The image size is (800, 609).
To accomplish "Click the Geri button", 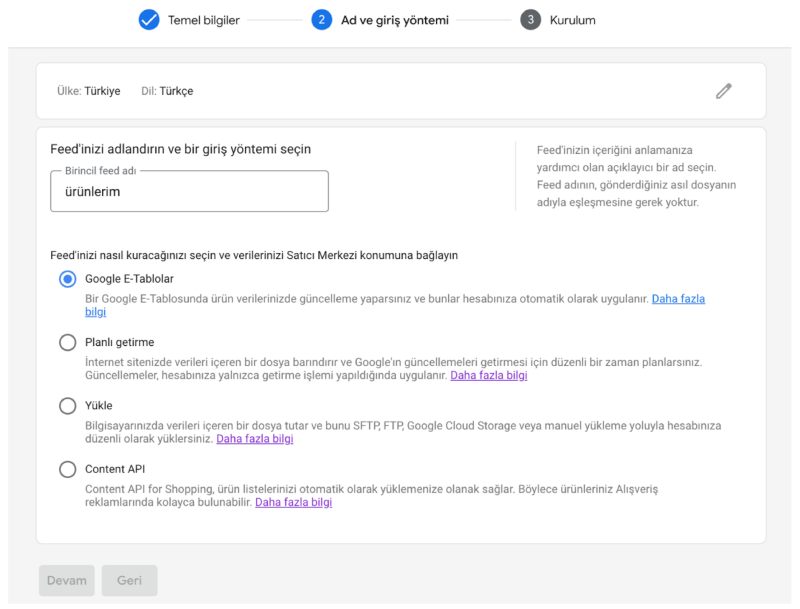I will pyautogui.click(x=129, y=581).
